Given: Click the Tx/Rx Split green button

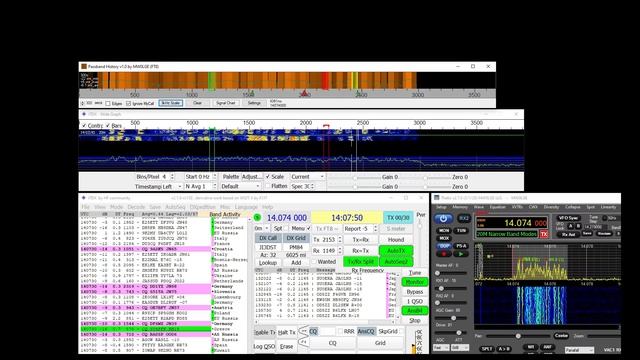Looking at the screenshot, I should coord(360,262).
